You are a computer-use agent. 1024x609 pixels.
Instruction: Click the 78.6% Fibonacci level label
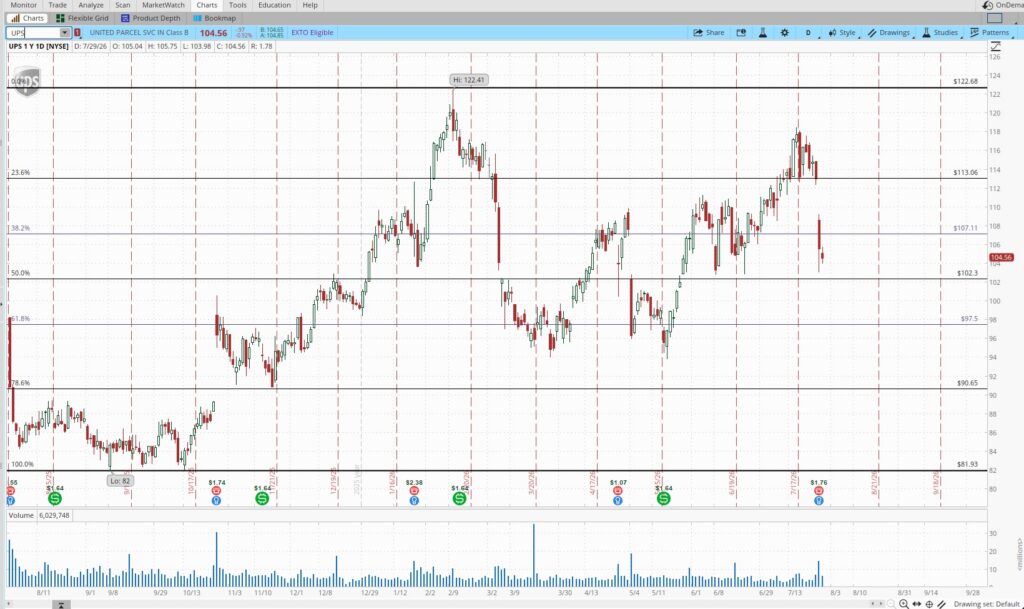pyautogui.click(x=20, y=383)
